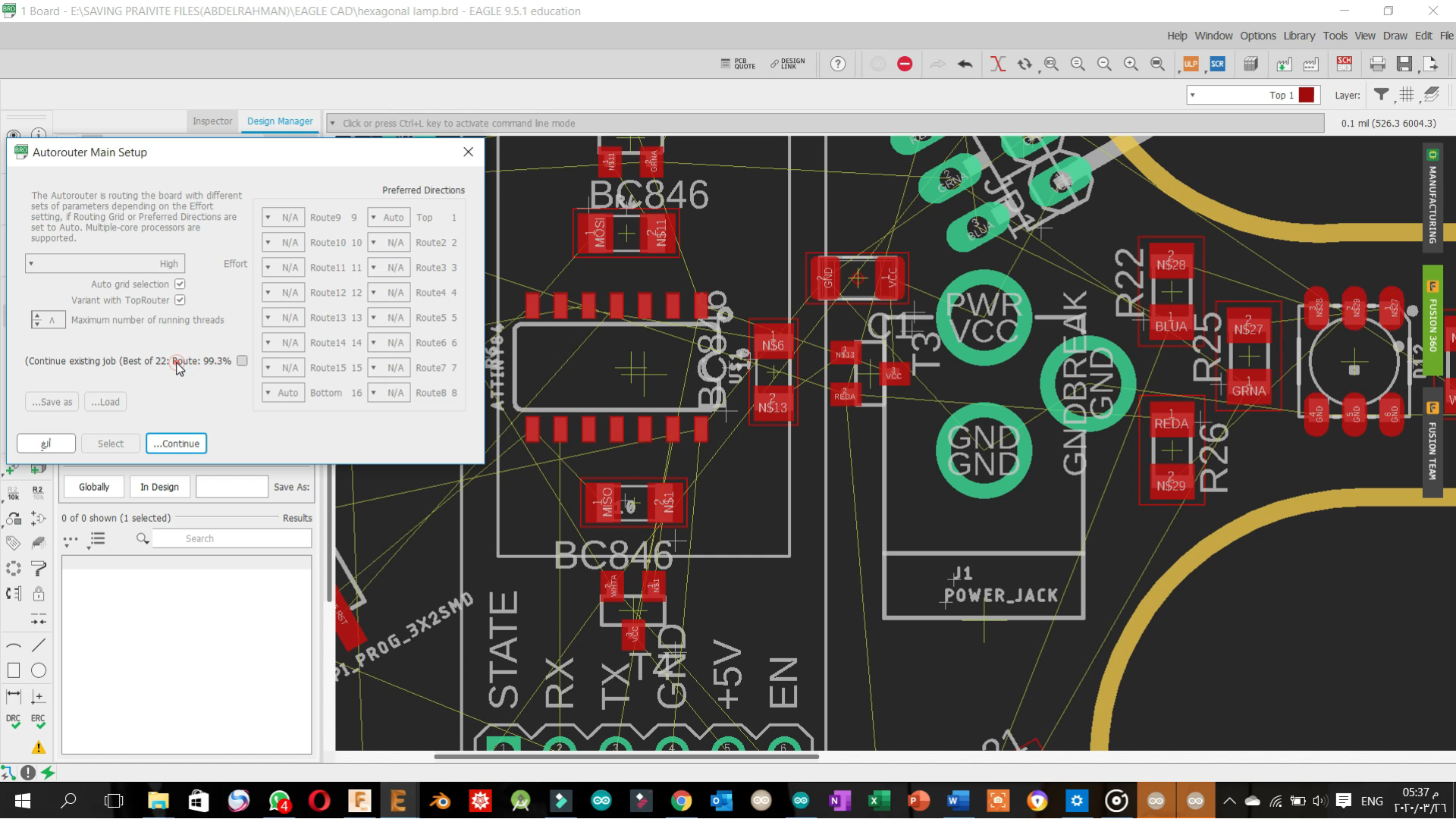Click the red Stop command icon
Viewport: 1456px width, 819px height.
pyautogui.click(x=905, y=64)
